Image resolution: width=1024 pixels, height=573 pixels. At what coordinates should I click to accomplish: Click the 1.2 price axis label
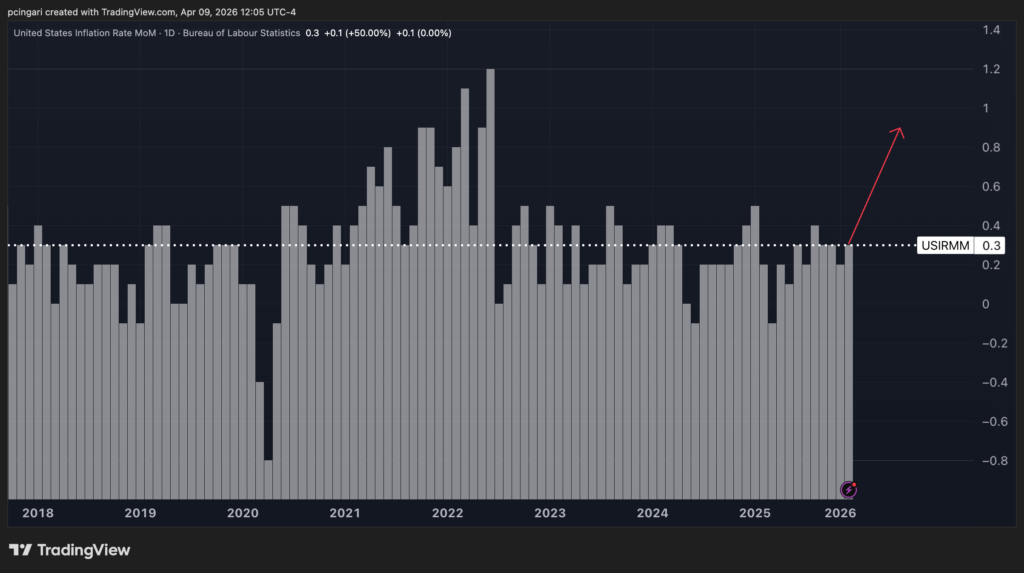[991, 69]
